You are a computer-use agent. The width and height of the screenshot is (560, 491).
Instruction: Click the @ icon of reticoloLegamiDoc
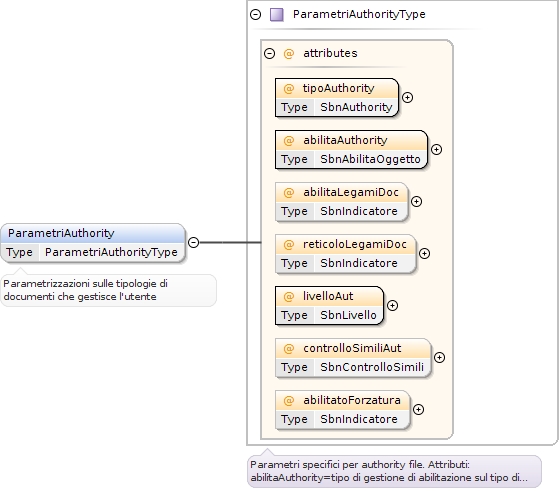[289, 244]
